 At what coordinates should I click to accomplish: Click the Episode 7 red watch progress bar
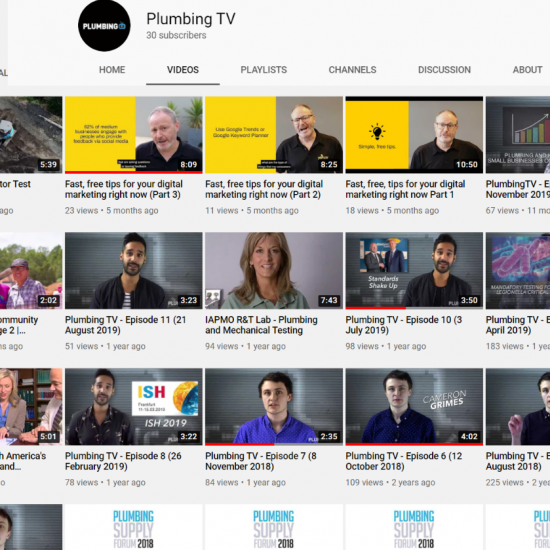pyautogui.click(x=240, y=444)
